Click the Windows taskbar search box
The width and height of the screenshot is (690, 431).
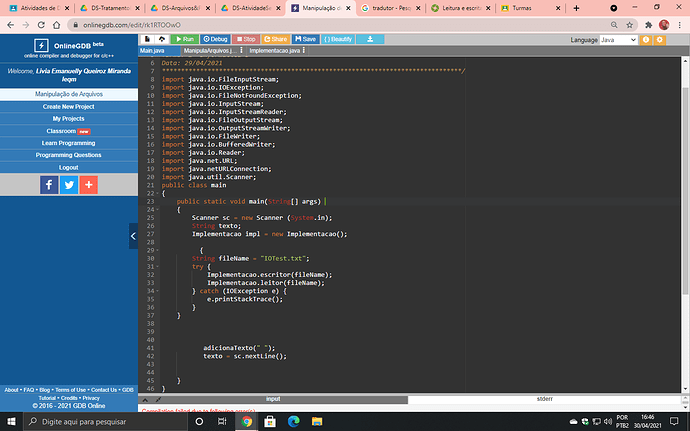[105, 422]
